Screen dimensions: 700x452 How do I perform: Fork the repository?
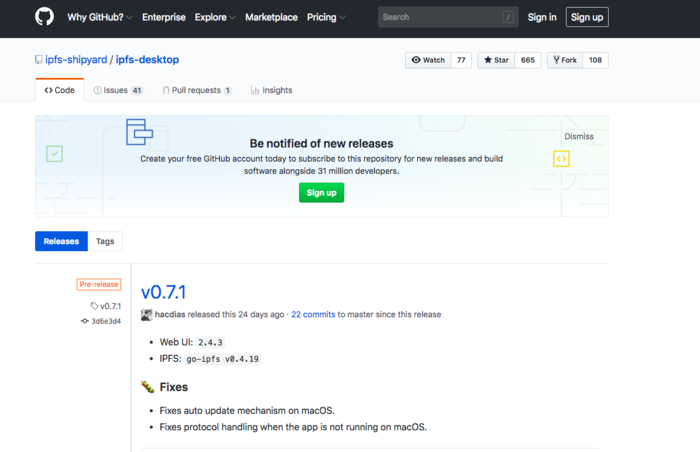tap(565, 60)
